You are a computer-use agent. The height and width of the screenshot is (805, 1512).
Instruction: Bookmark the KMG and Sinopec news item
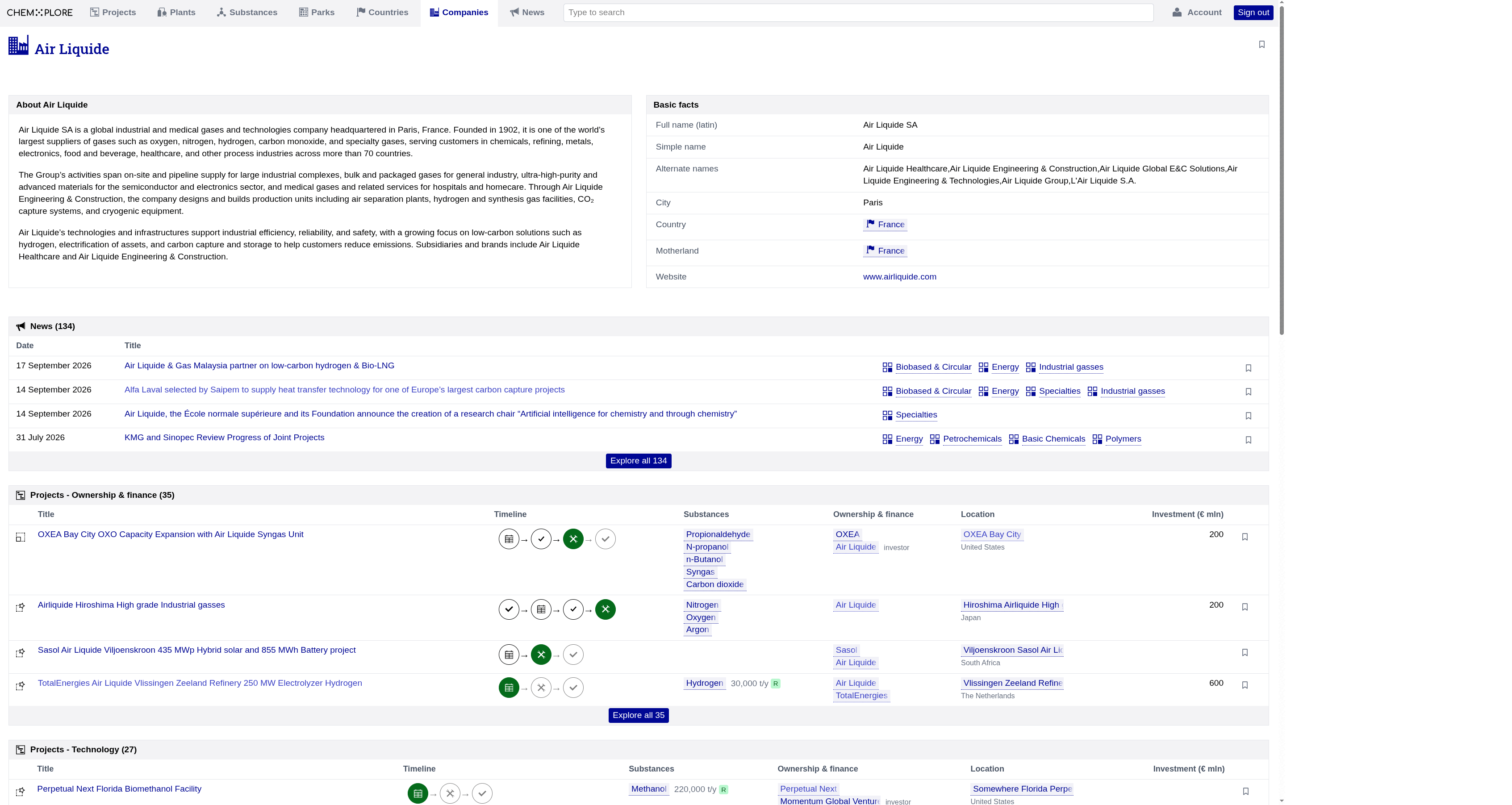pyautogui.click(x=1249, y=439)
